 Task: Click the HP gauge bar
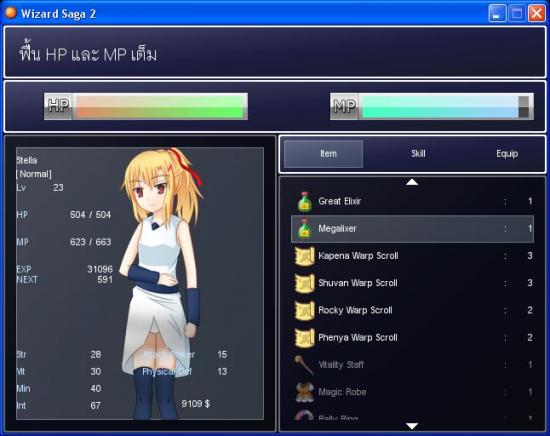point(146,106)
